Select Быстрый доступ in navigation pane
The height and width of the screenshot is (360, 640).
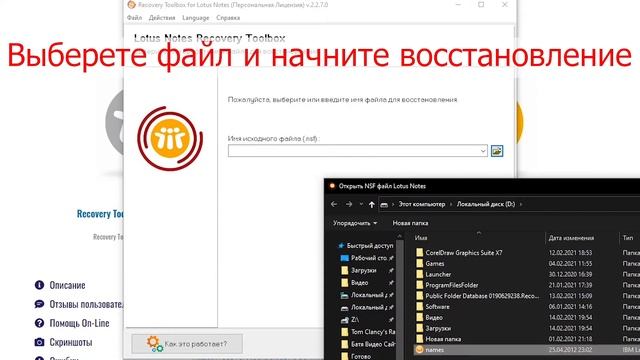coord(366,246)
